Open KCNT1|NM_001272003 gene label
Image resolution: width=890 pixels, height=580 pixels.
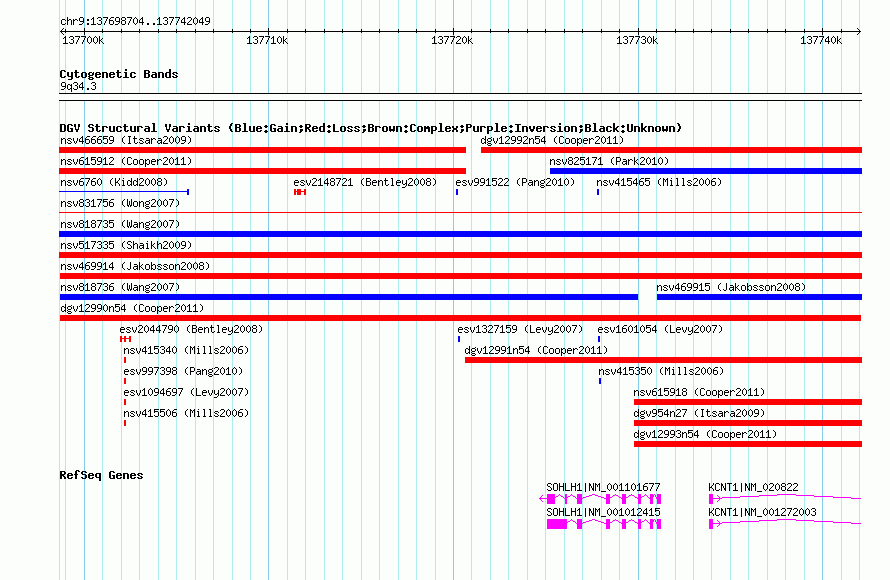pos(763,512)
